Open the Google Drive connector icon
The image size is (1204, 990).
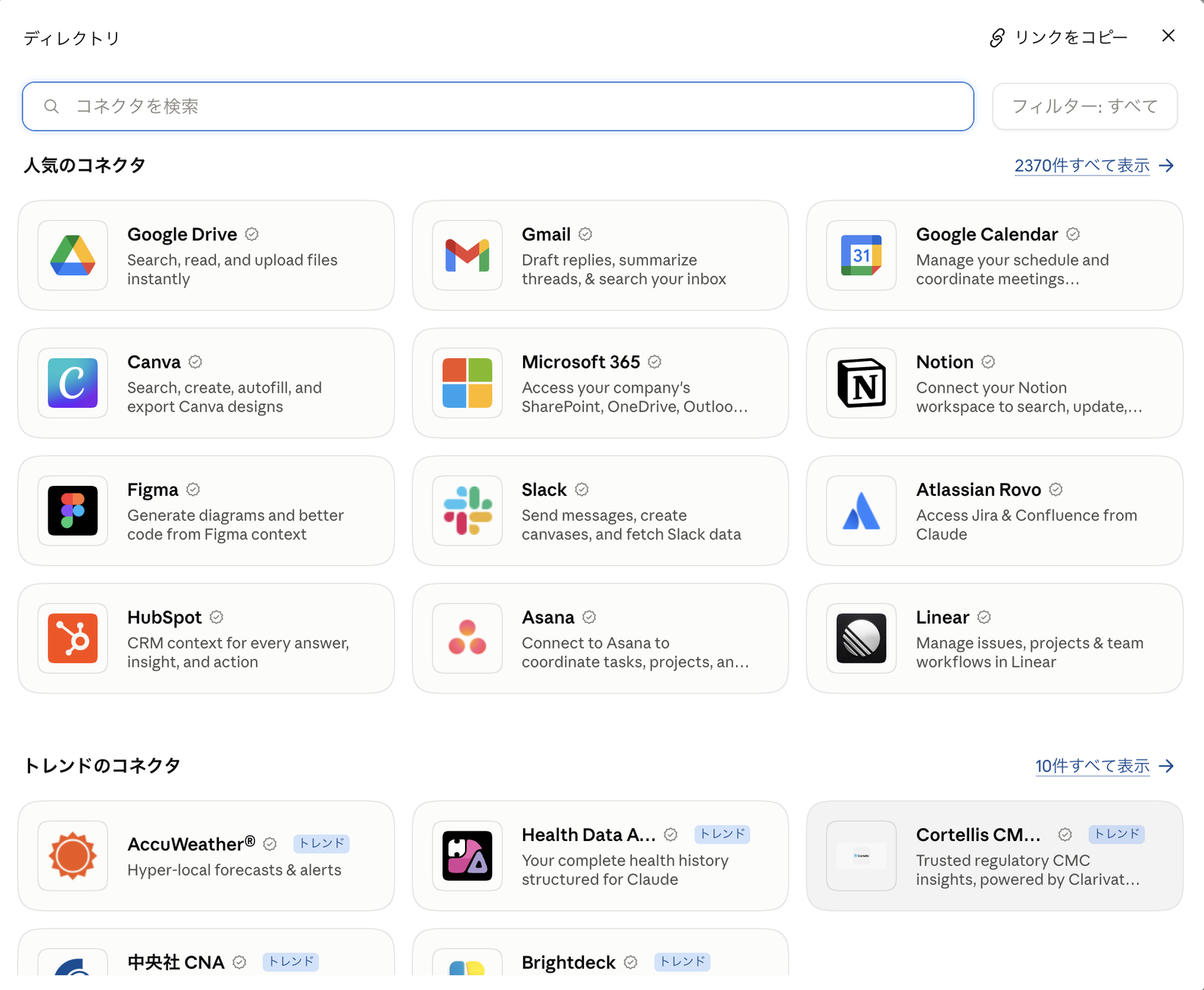(73, 255)
